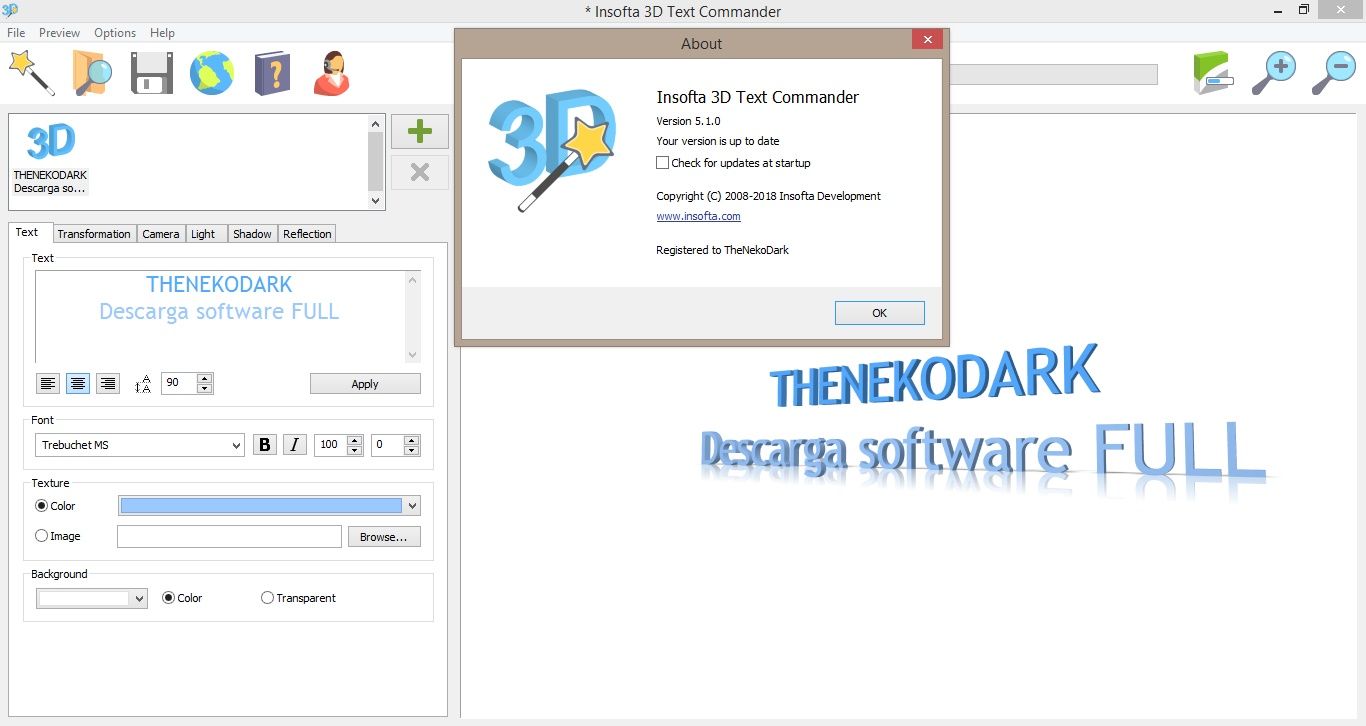Zoom in with the plus magnifier icon
Image resolution: width=1366 pixels, height=726 pixels.
click(x=1274, y=73)
